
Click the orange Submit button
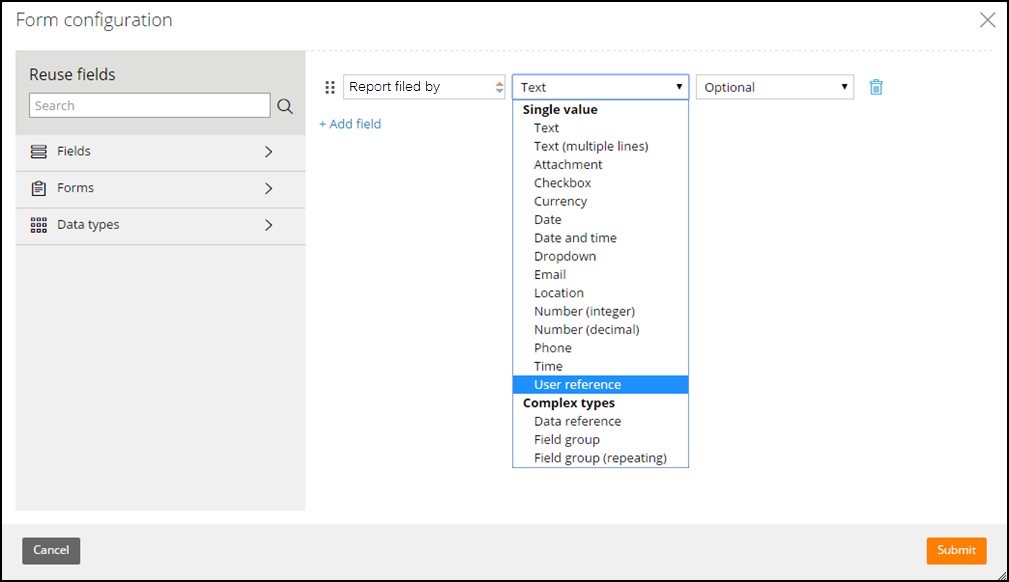coord(956,550)
